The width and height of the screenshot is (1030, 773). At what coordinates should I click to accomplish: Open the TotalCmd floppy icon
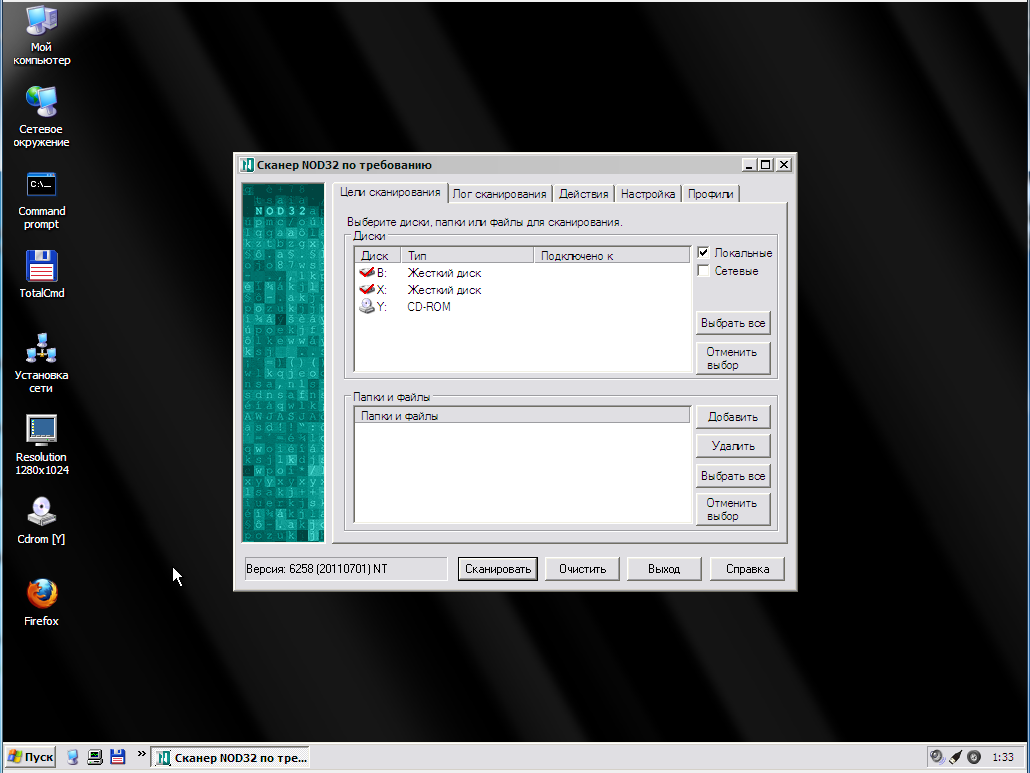(x=41, y=267)
